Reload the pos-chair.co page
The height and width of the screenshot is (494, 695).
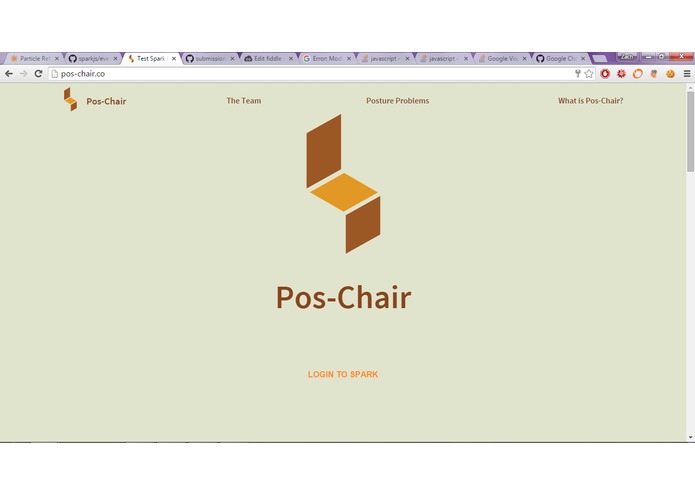tap(38, 74)
